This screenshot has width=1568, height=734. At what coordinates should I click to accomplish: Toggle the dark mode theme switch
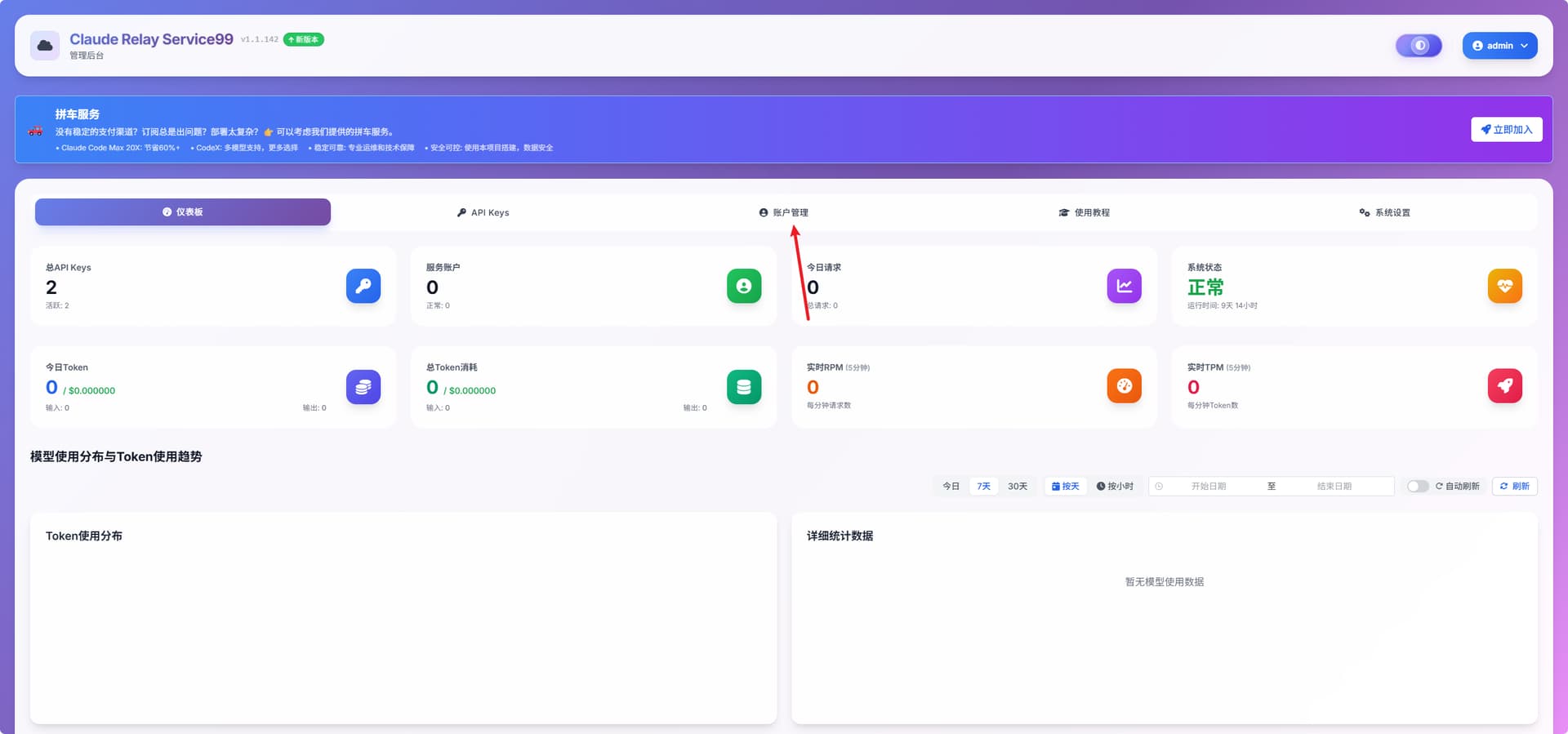coord(1419,46)
